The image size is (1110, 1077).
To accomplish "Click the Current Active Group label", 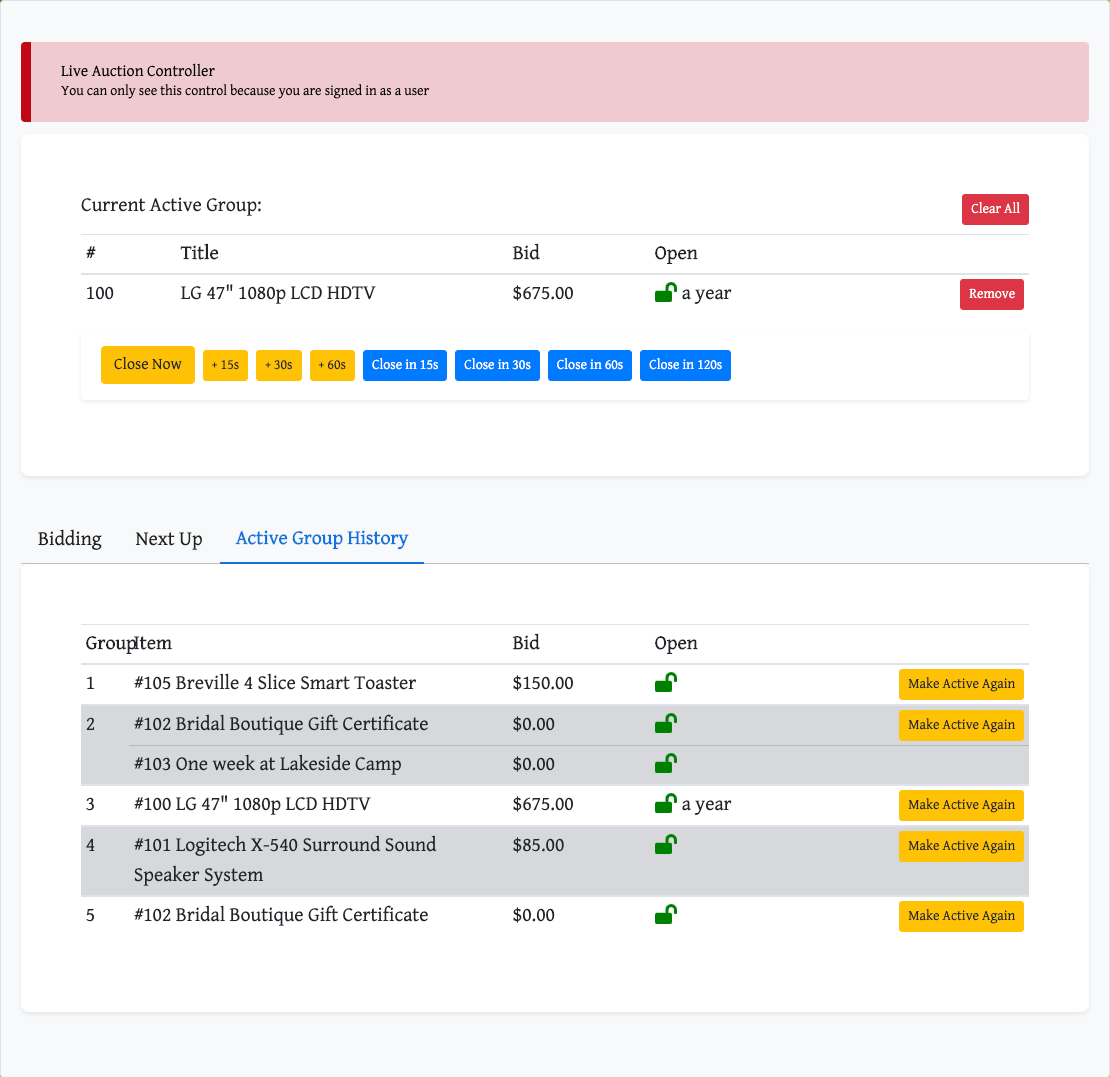I will pyautogui.click(x=171, y=205).
